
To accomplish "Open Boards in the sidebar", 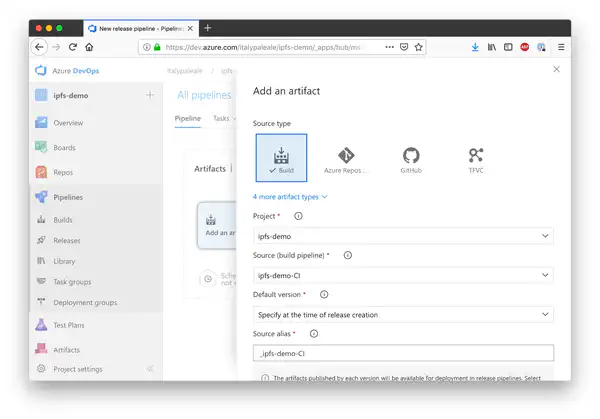I will tap(63, 147).
